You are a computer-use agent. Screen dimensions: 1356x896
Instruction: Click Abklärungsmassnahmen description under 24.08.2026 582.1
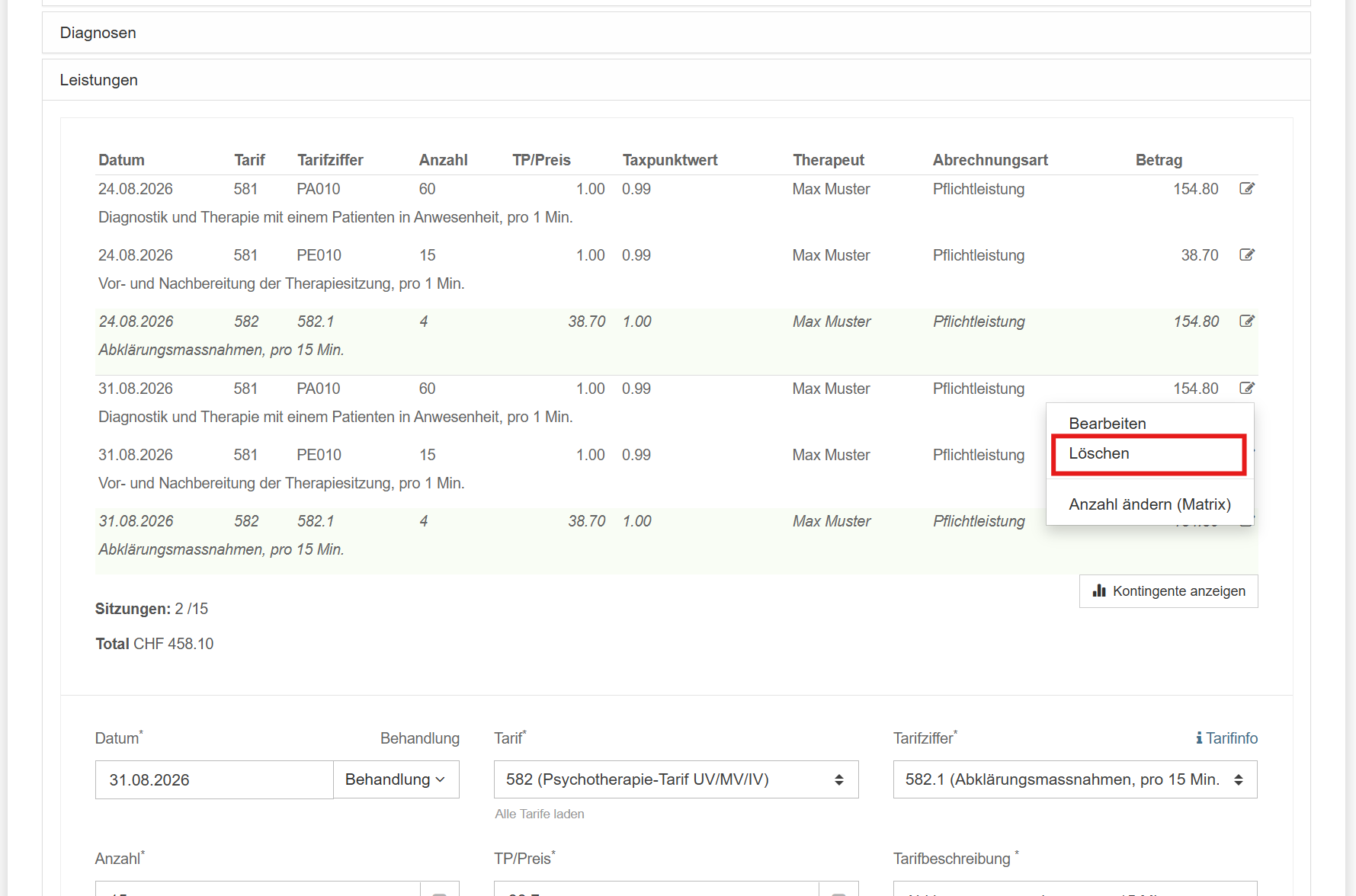tap(221, 350)
